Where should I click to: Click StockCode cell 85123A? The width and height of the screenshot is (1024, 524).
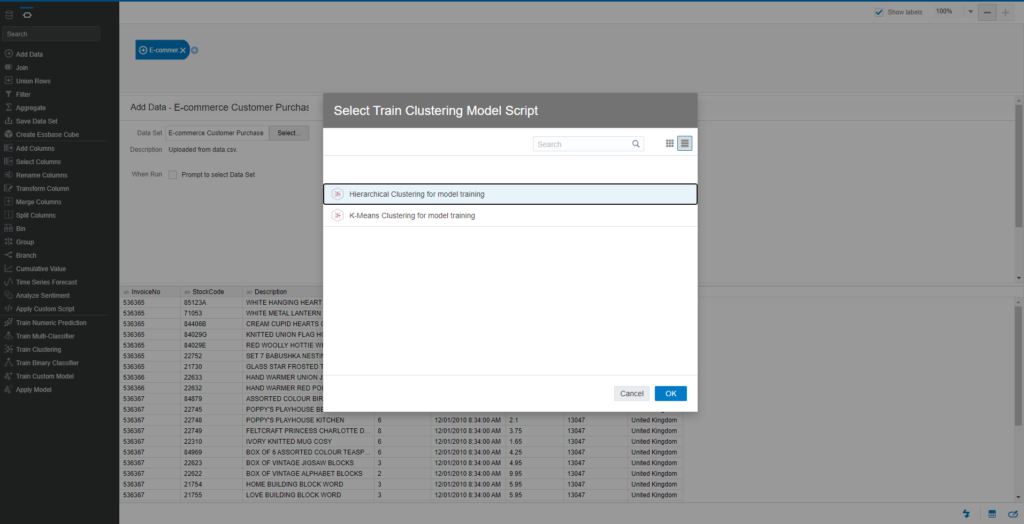click(x=211, y=303)
